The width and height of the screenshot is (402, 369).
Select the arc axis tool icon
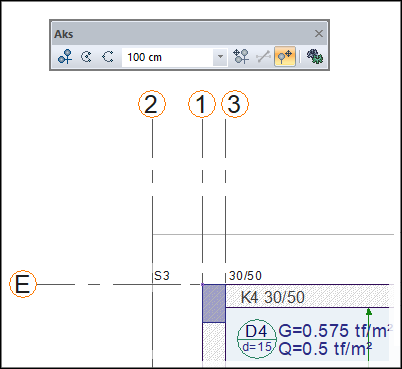[108, 57]
